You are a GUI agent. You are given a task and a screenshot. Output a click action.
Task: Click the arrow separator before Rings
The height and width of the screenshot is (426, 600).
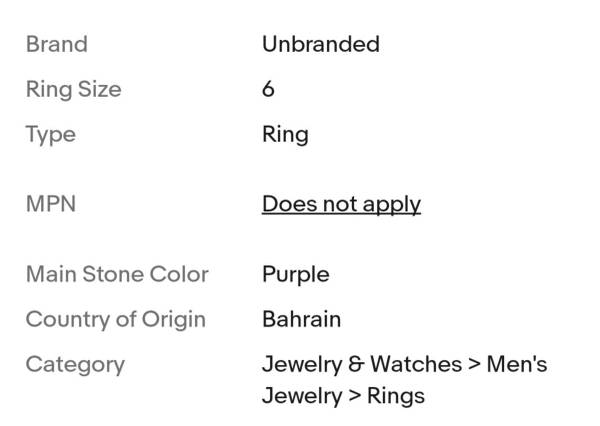coord(354,396)
